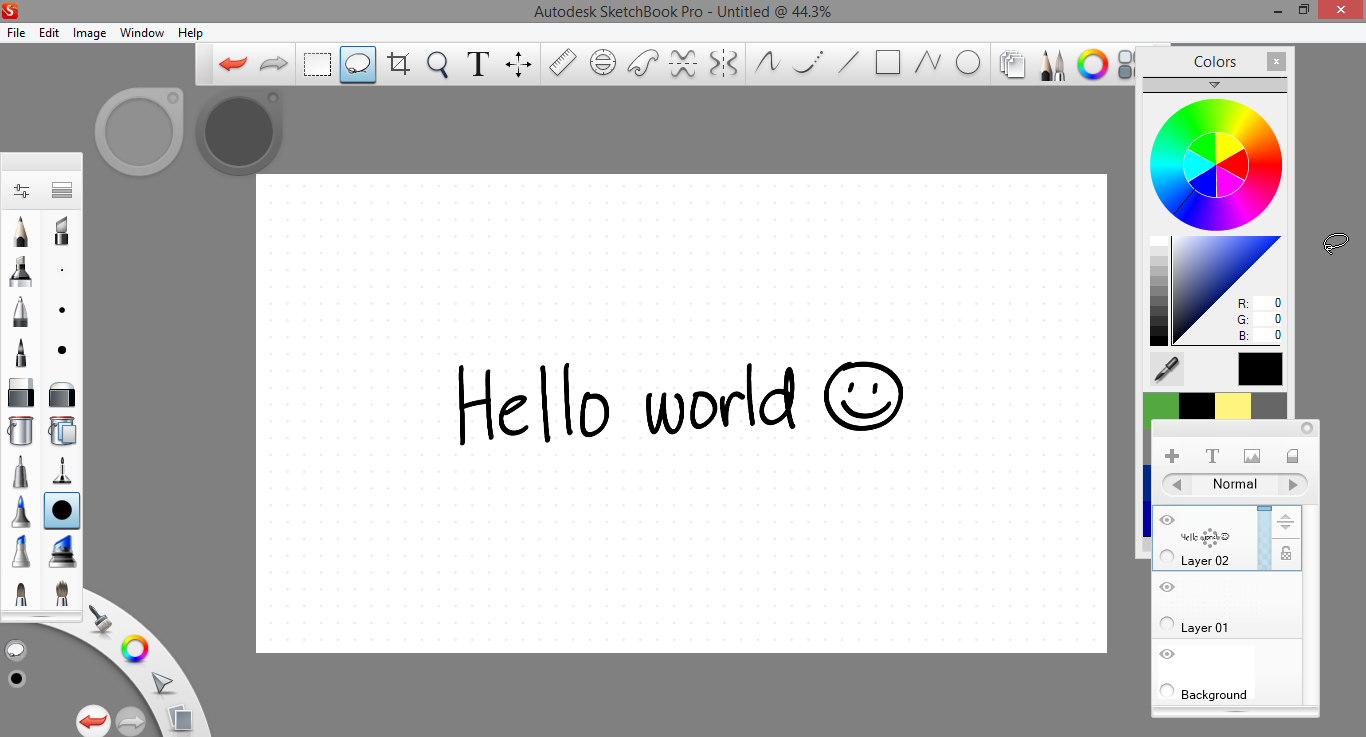Open the Edit menu
The height and width of the screenshot is (737, 1366).
[49, 33]
